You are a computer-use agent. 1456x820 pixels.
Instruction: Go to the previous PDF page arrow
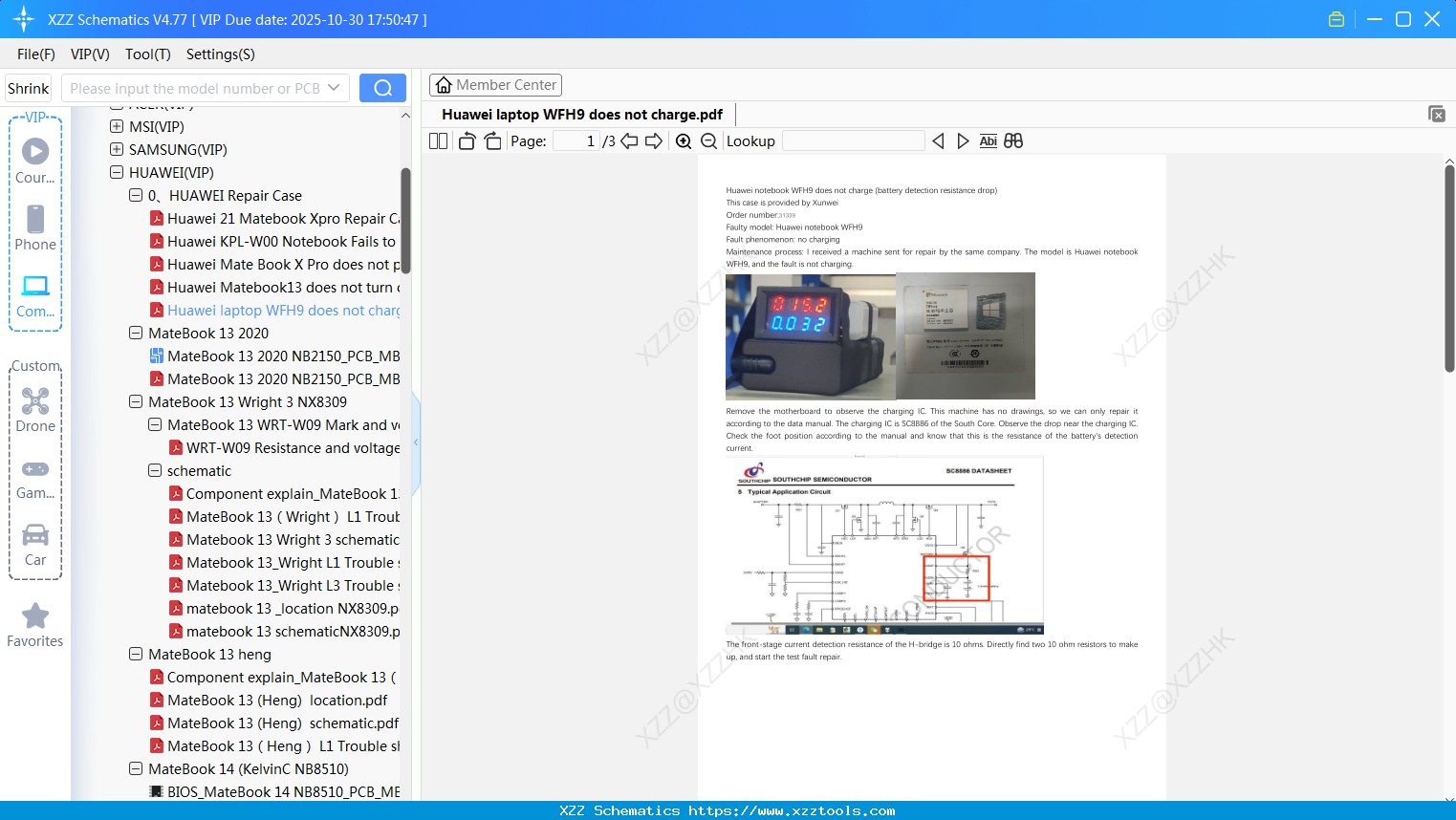coord(629,141)
